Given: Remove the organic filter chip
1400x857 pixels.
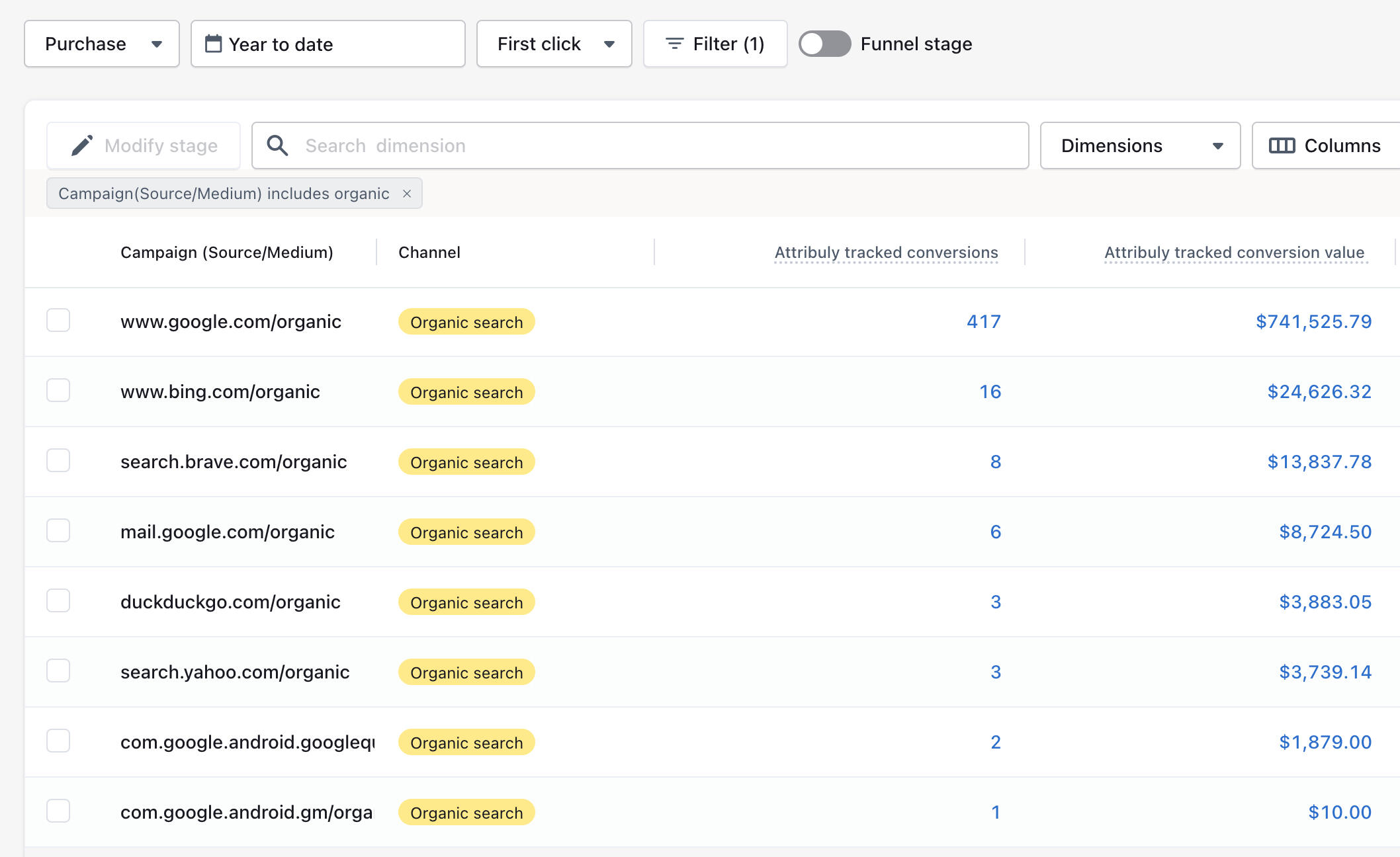Looking at the screenshot, I should click(407, 194).
